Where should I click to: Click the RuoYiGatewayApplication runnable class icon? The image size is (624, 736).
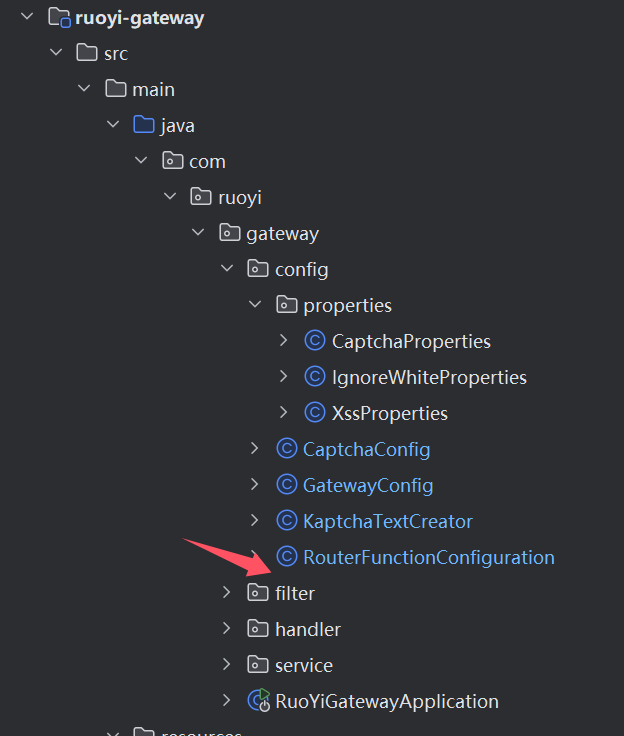[x=259, y=701]
